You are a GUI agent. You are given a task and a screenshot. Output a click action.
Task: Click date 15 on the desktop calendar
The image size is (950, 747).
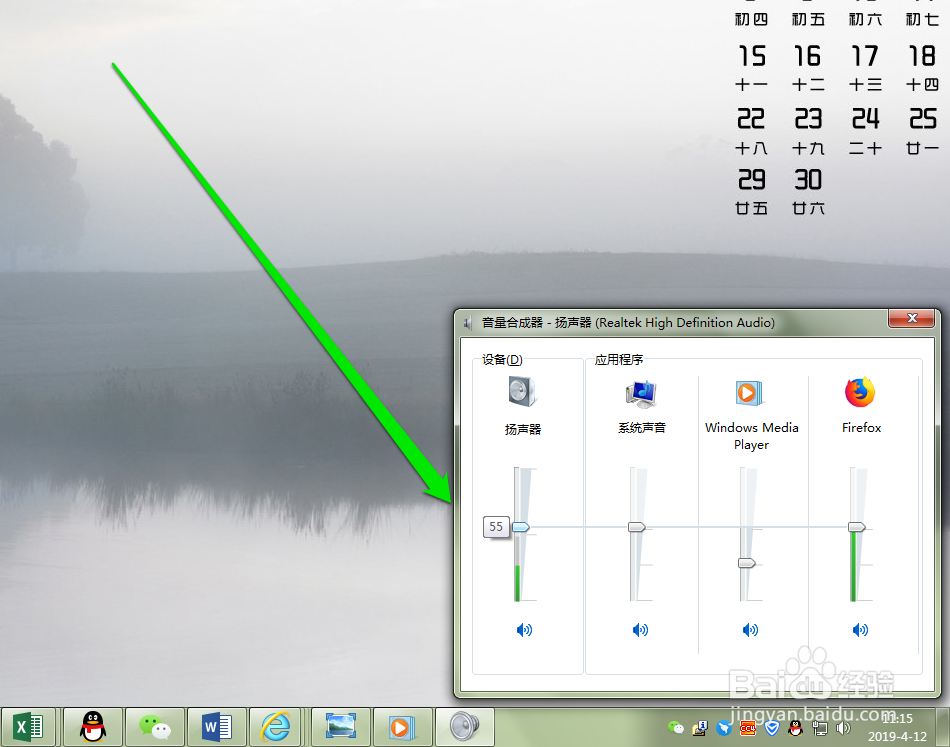point(751,56)
